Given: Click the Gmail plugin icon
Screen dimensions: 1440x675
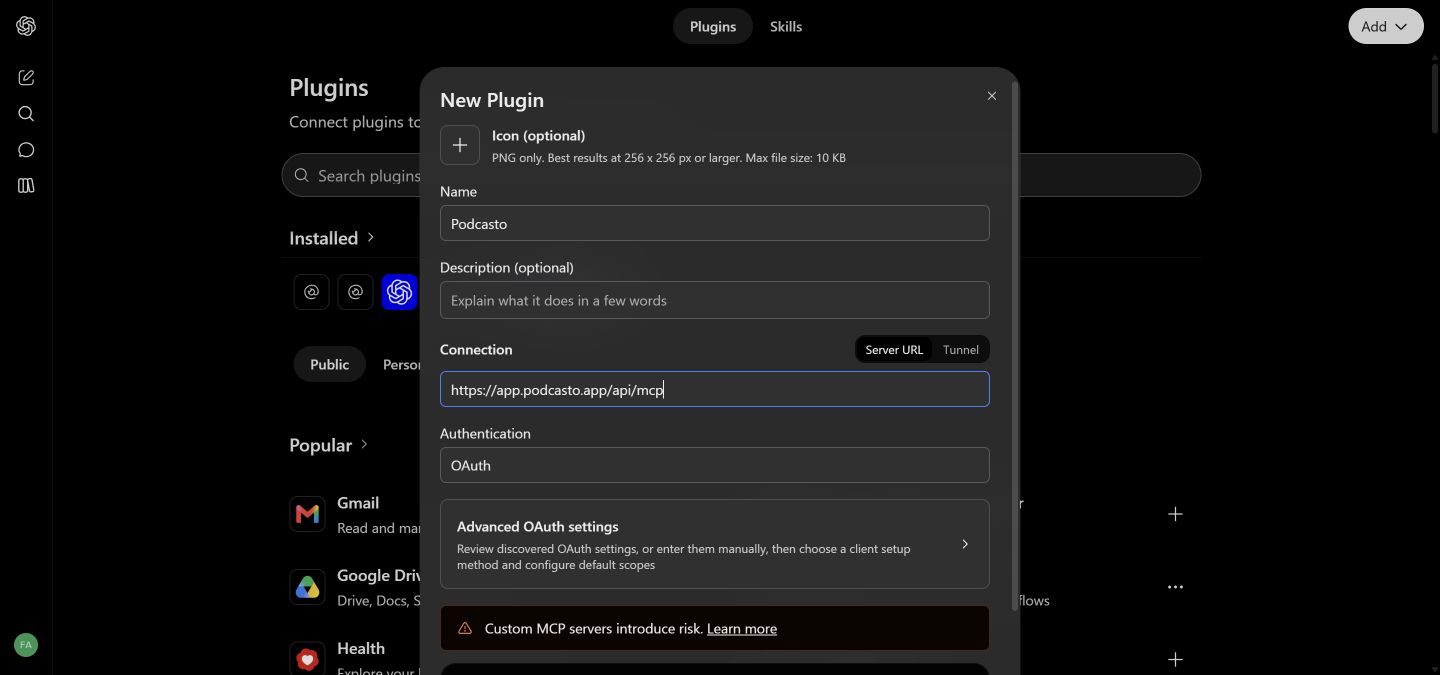Looking at the screenshot, I should click(307, 514).
